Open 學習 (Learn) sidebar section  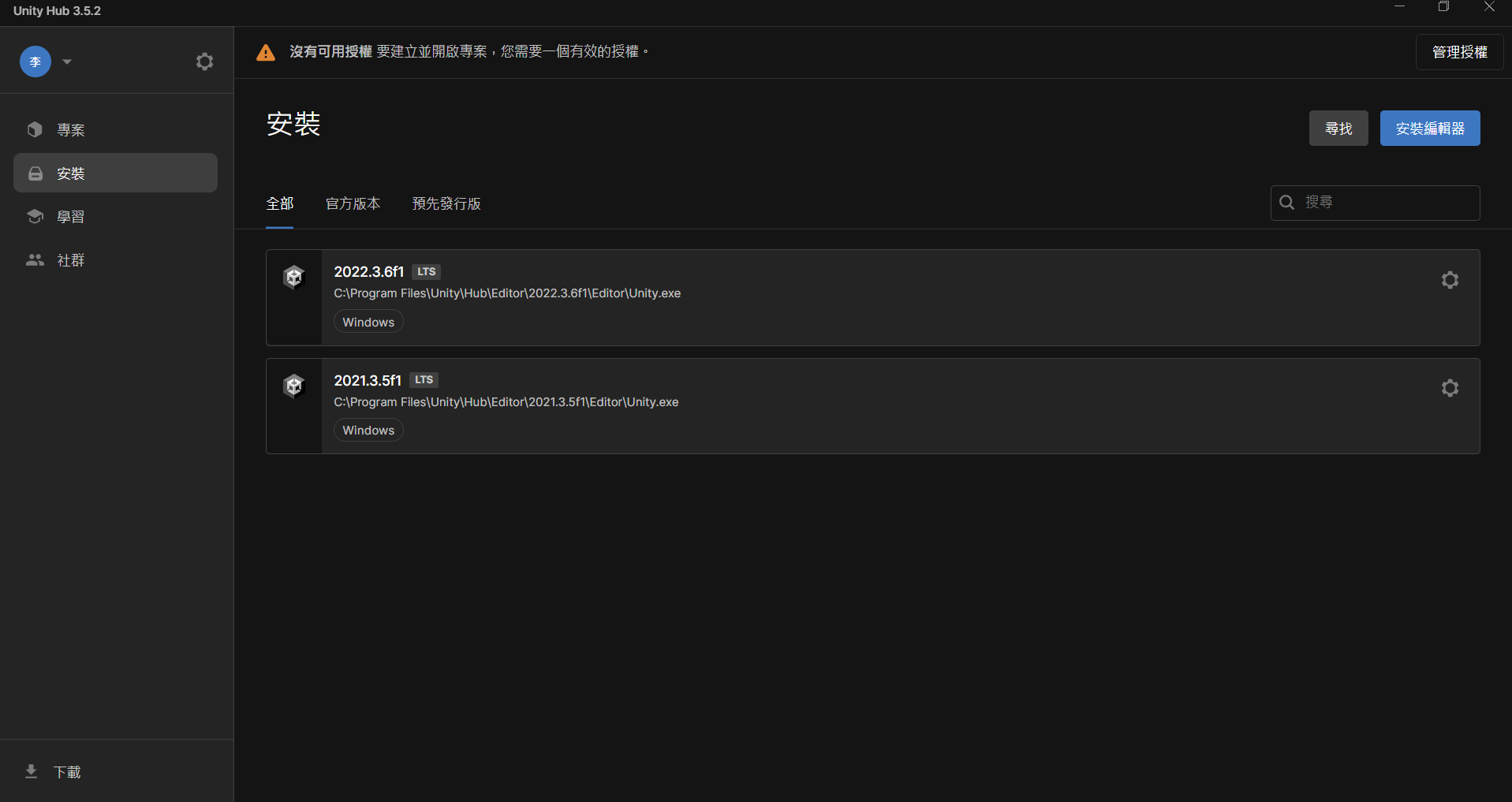click(115, 216)
